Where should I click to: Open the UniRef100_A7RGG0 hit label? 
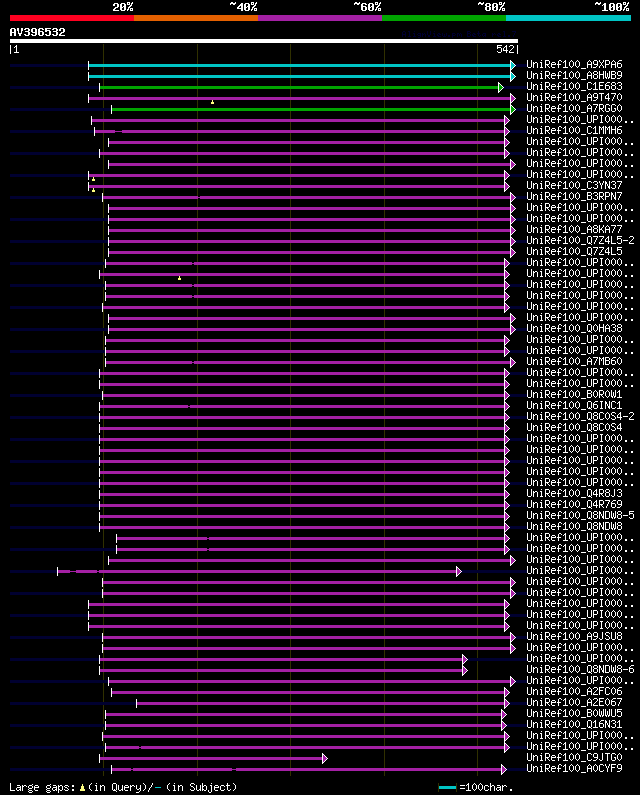tap(574, 109)
